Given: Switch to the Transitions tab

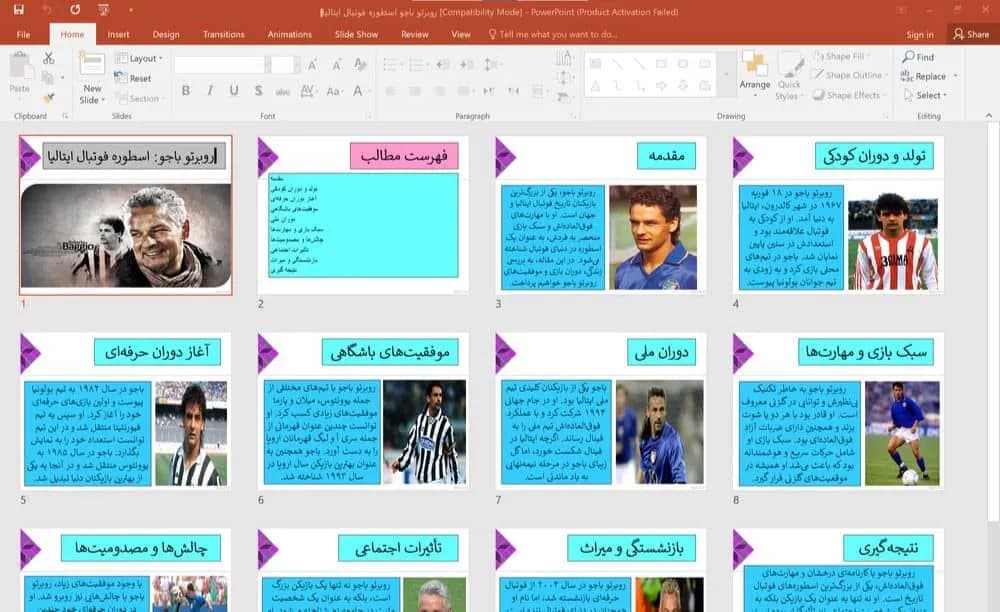Looking at the screenshot, I should point(223,34).
